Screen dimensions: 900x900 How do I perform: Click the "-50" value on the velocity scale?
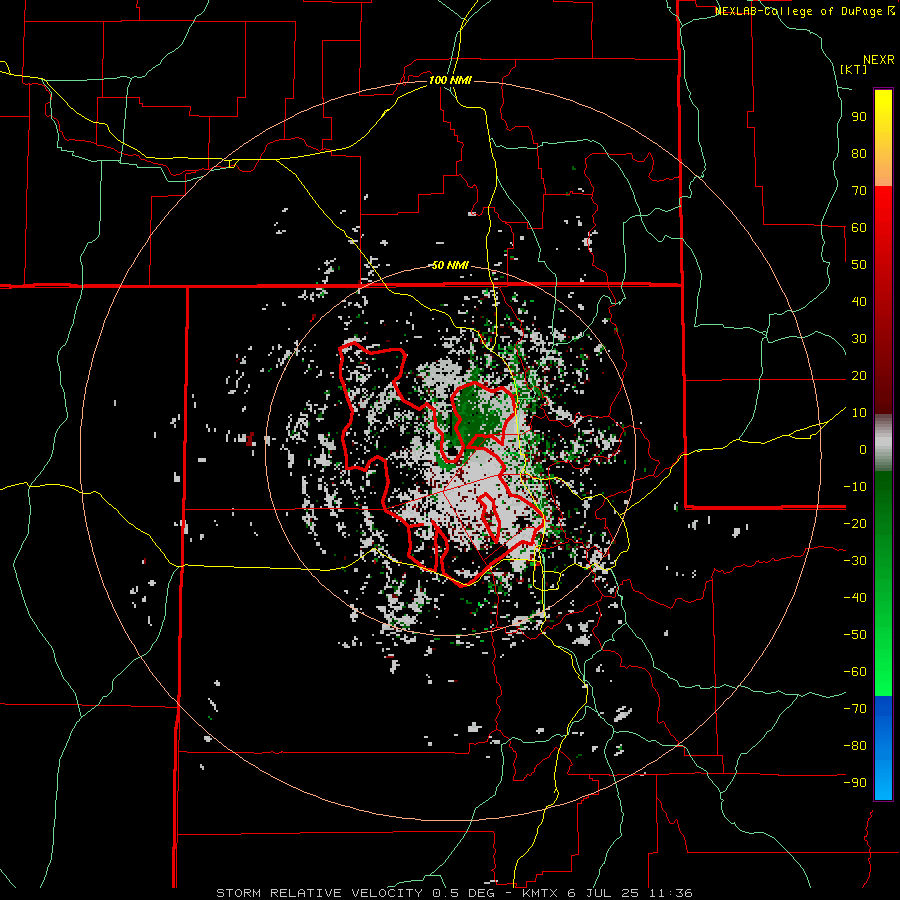(855, 635)
